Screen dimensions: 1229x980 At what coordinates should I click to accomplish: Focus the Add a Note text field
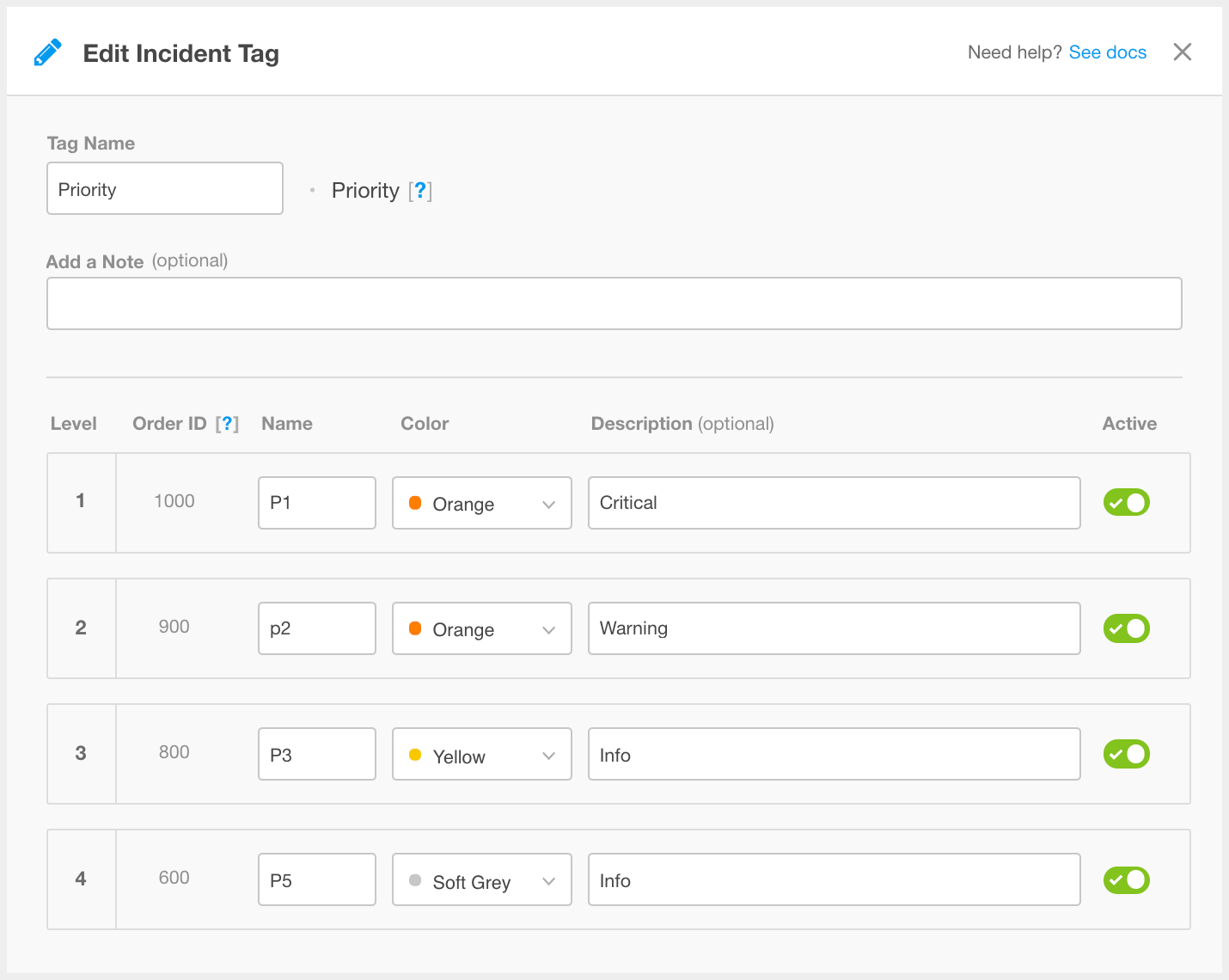[614, 303]
